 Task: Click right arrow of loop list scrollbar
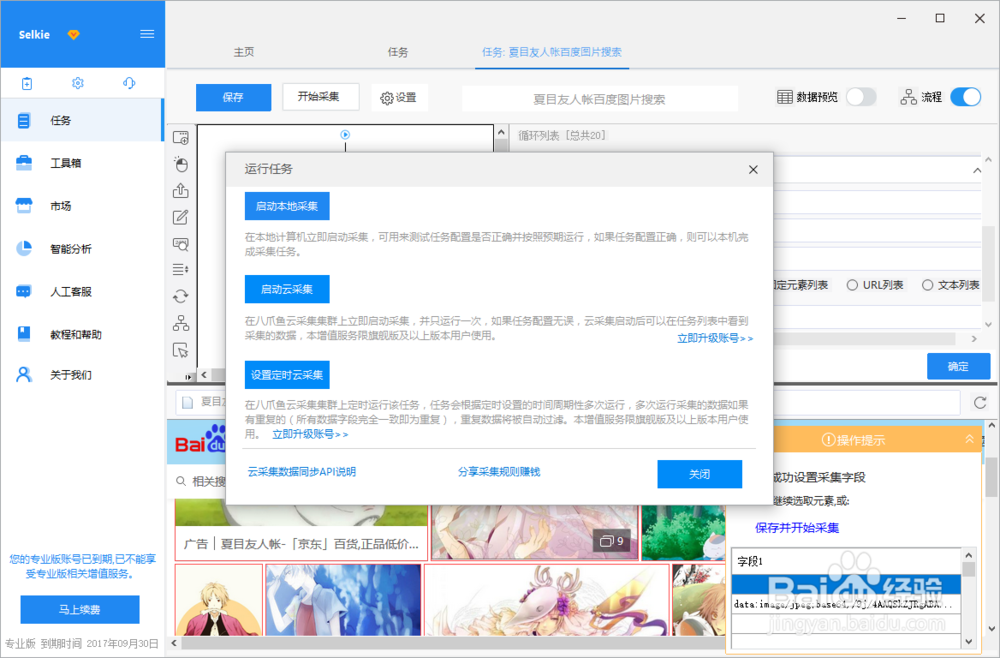tap(974, 339)
